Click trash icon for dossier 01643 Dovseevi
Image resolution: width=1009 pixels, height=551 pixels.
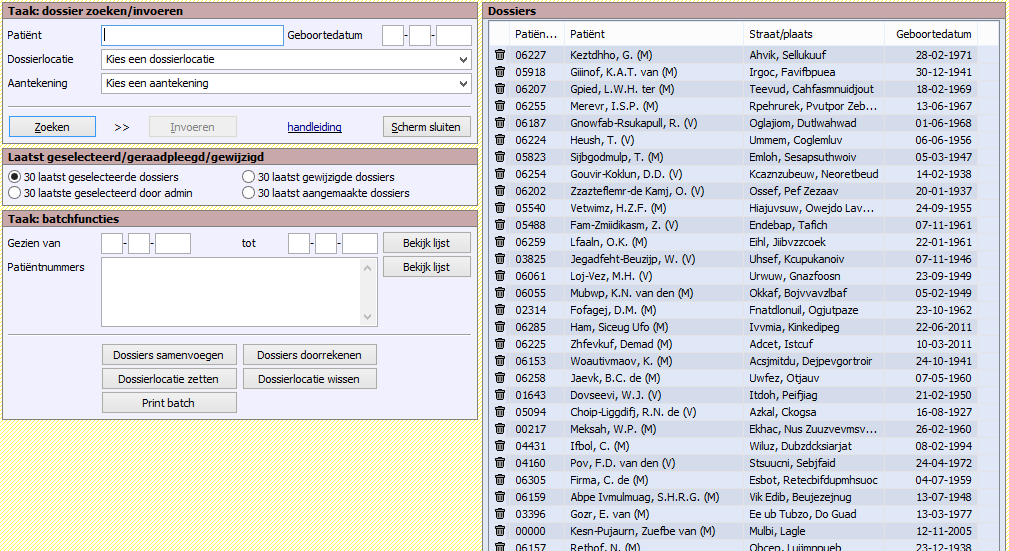(500, 395)
